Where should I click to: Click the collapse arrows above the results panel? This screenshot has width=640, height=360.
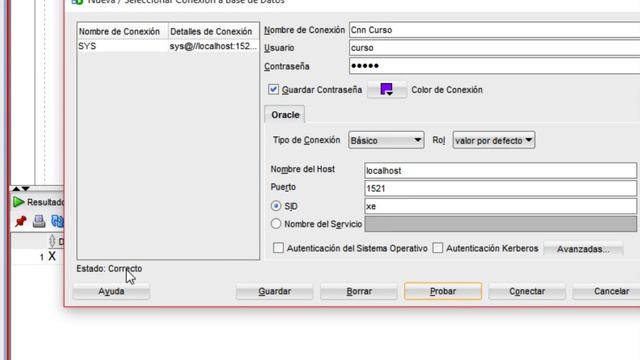click(20, 189)
